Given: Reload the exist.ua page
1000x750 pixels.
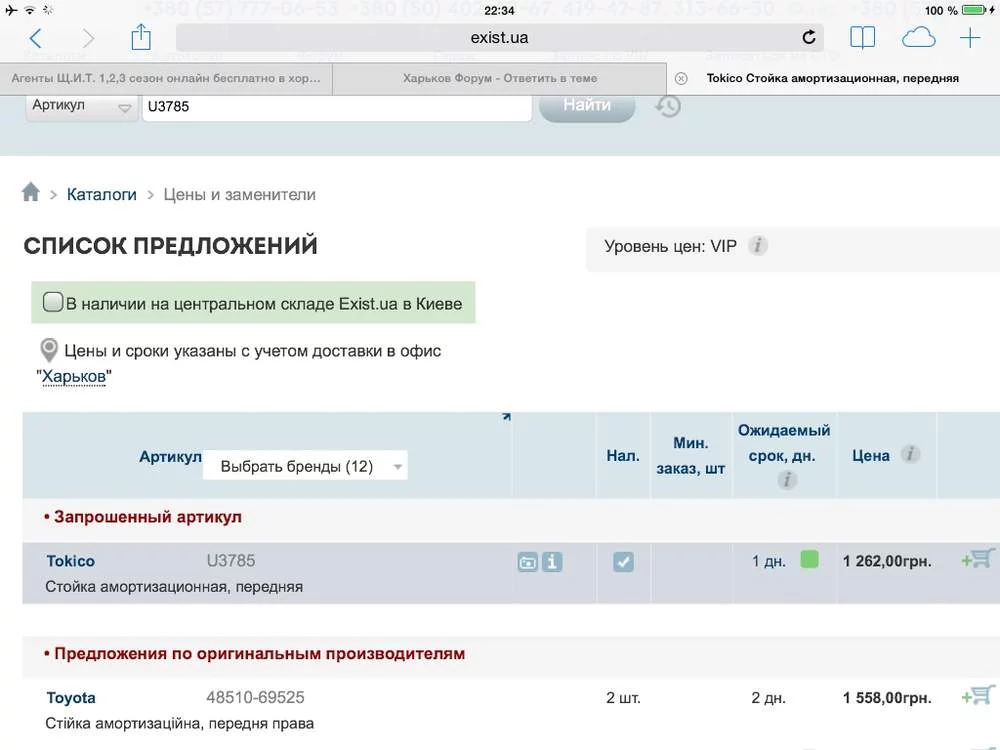Looking at the screenshot, I should click(x=809, y=38).
